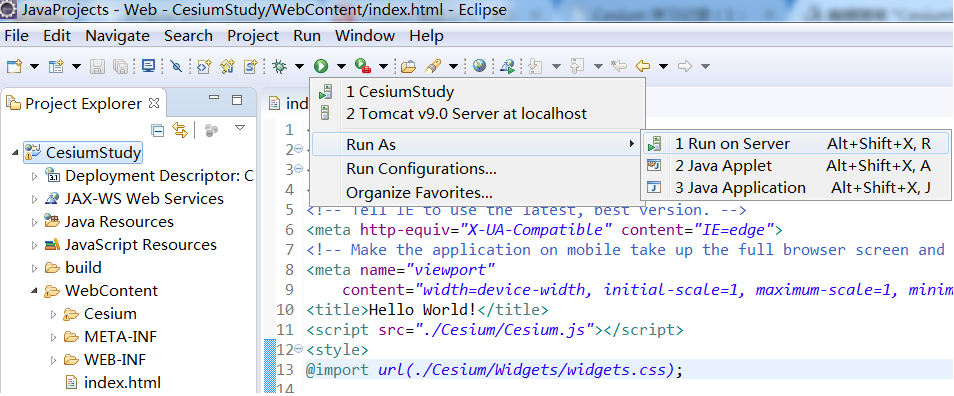Expand the Deployment Descriptor node
Image resolution: width=954 pixels, height=396 pixels.
35,176
